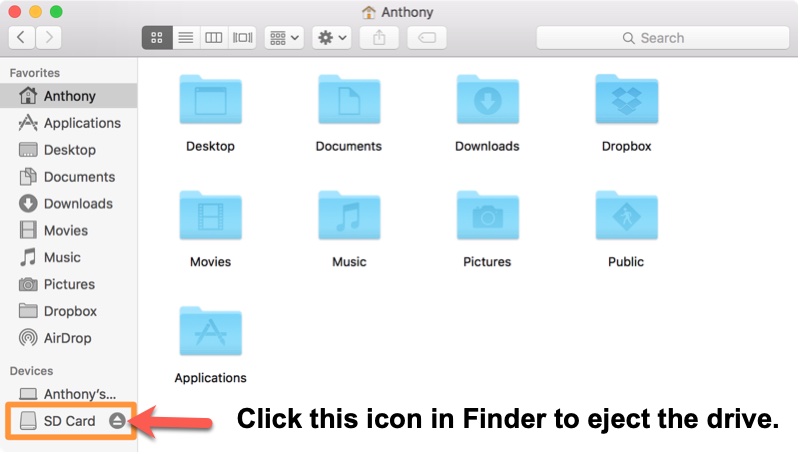Switch to list view
Viewport: 800px width, 454px height.
pos(185,38)
